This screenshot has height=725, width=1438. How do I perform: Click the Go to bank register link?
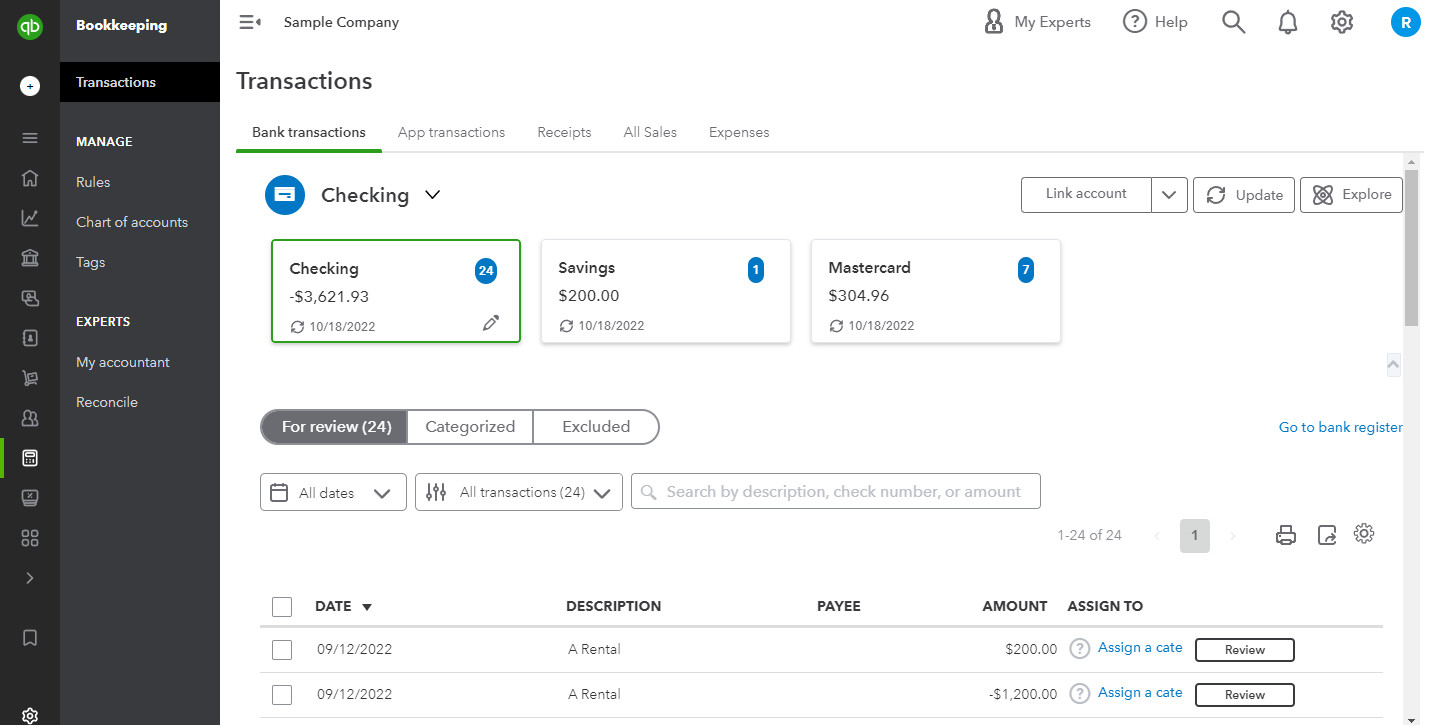(x=1340, y=427)
